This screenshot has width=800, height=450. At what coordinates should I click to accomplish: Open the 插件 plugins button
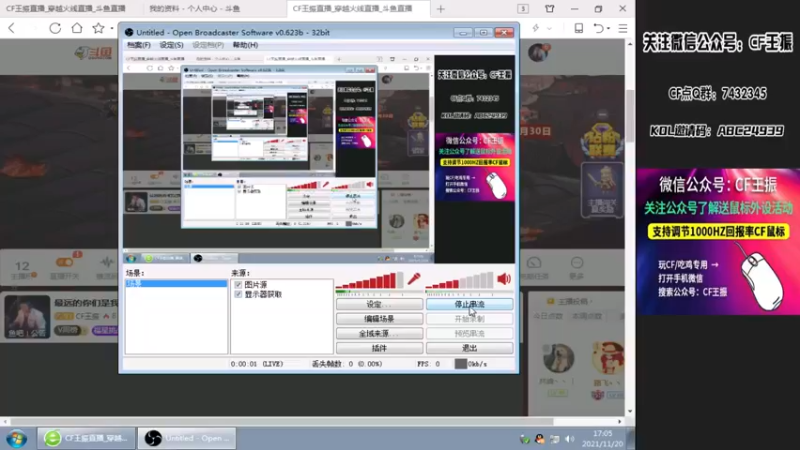pos(379,348)
